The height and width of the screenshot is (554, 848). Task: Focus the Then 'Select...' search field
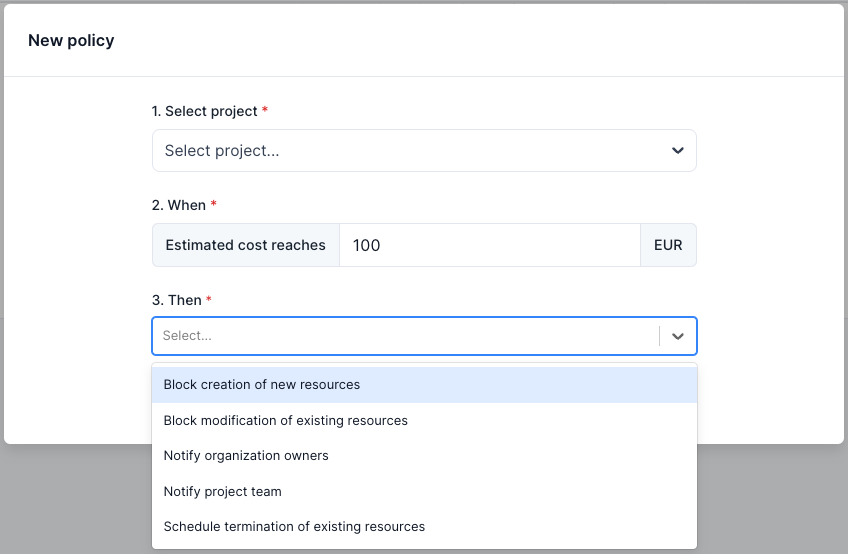coord(400,336)
